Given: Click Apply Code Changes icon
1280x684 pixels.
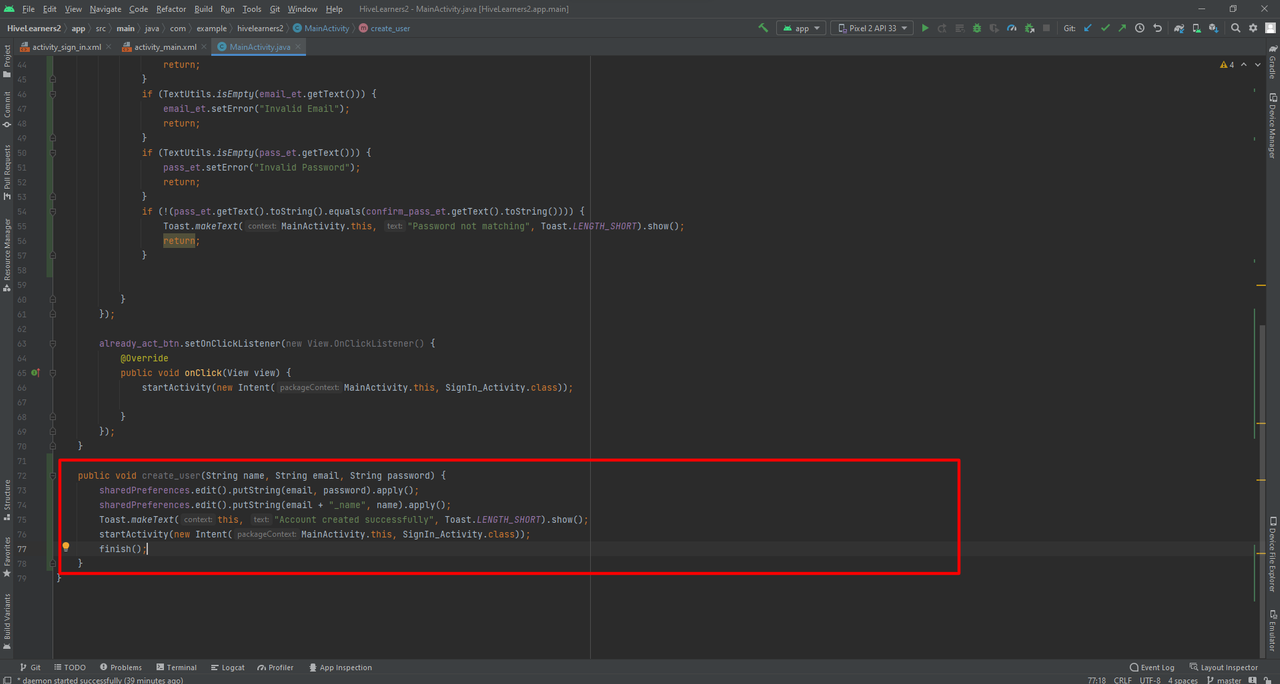Looking at the screenshot, I should coord(960,28).
